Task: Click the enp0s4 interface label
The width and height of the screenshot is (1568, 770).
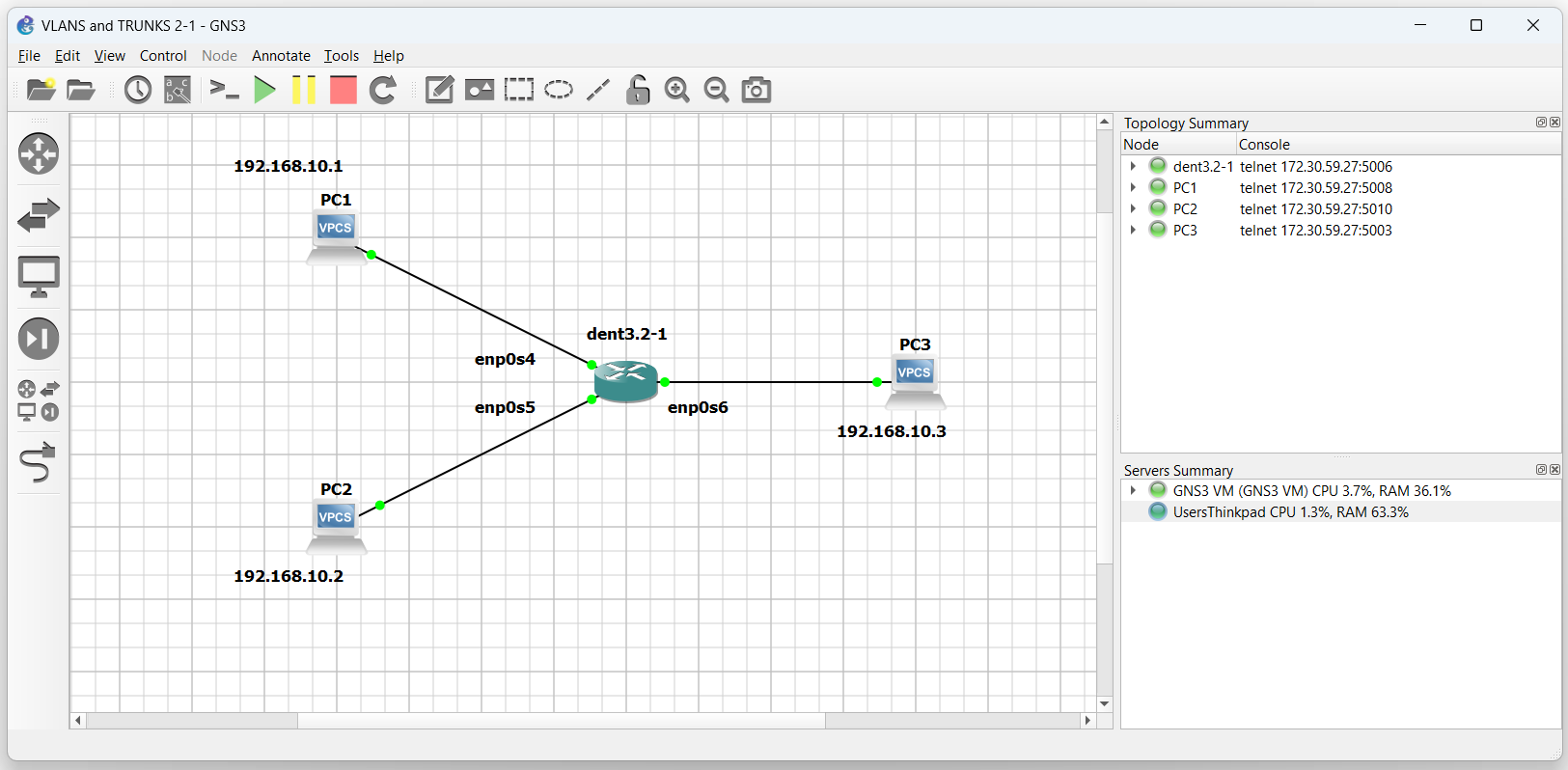Action: [x=505, y=359]
